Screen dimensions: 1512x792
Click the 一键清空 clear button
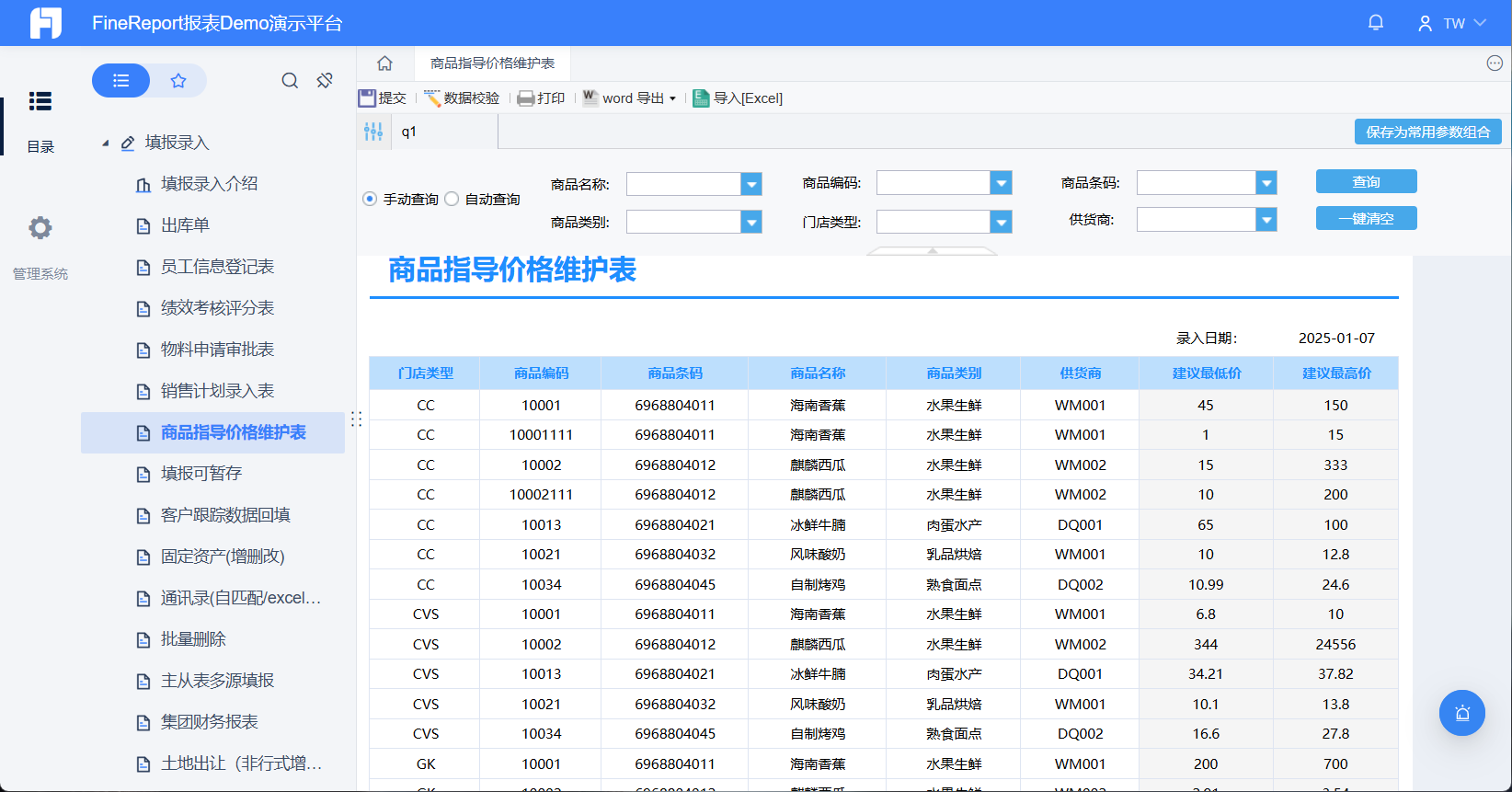(1366, 219)
